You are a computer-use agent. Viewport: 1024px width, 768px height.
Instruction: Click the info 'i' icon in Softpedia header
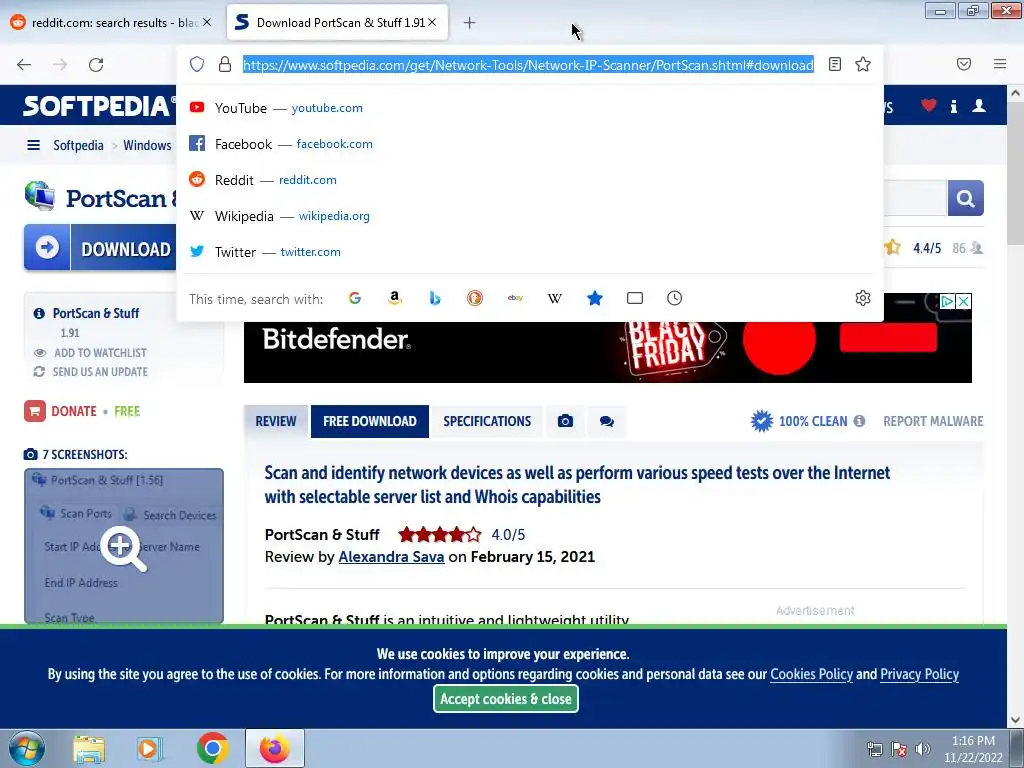(x=954, y=106)
